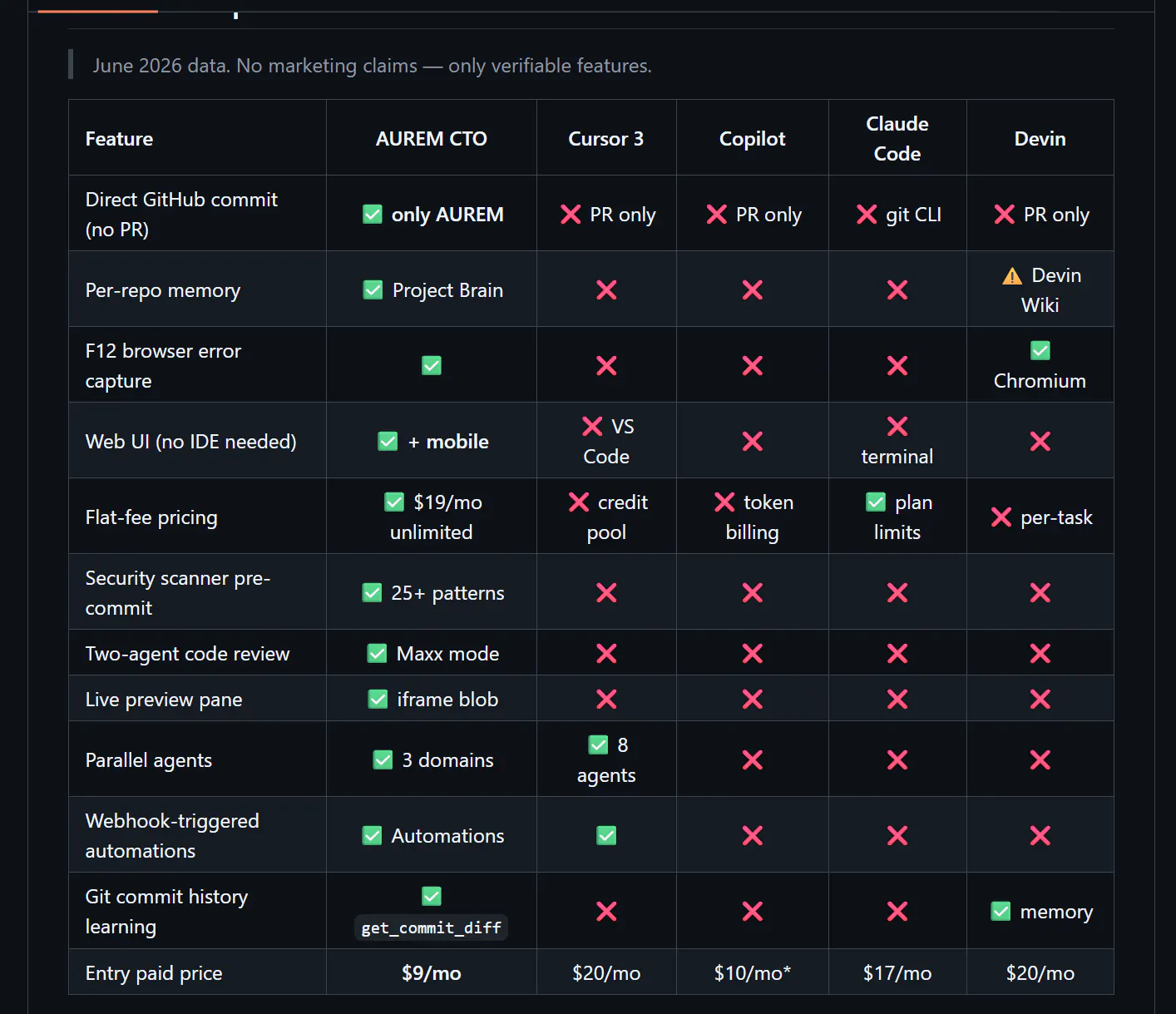Click the green check beside "+ mobile"
Screen dimensions: 1176x1014
pyautogui.click(x=388, y=442)
